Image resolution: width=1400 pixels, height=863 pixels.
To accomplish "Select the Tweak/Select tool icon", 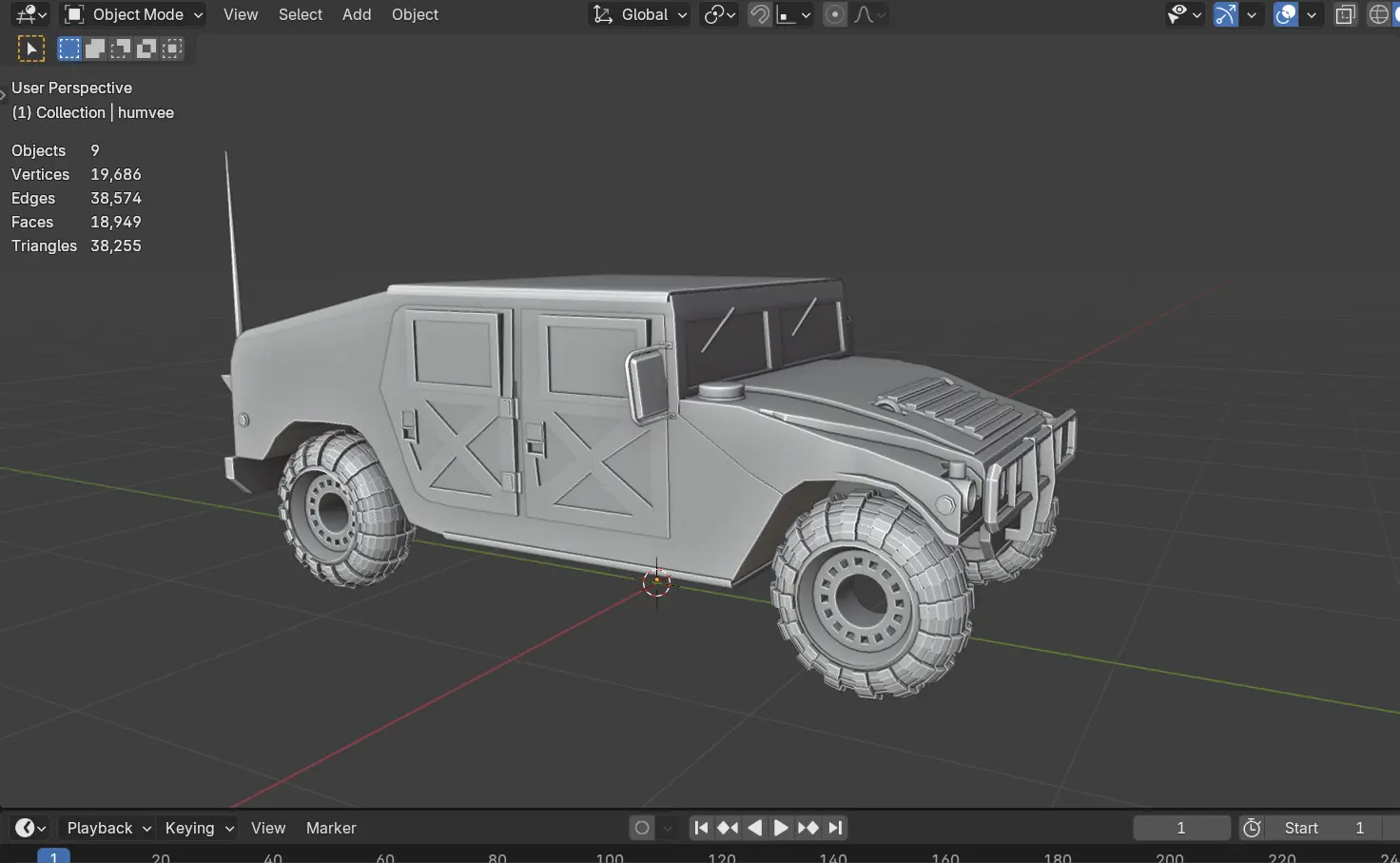I will pyautogui.click(x=31, y=49).
